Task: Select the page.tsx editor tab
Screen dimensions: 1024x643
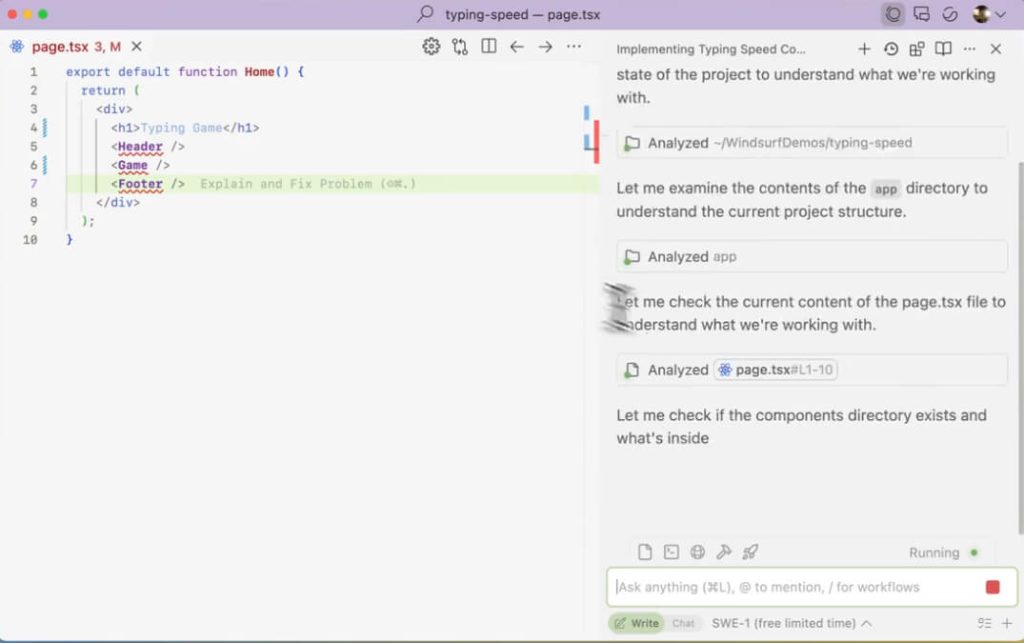Action: pyautogui.click(x=60, y=47)
